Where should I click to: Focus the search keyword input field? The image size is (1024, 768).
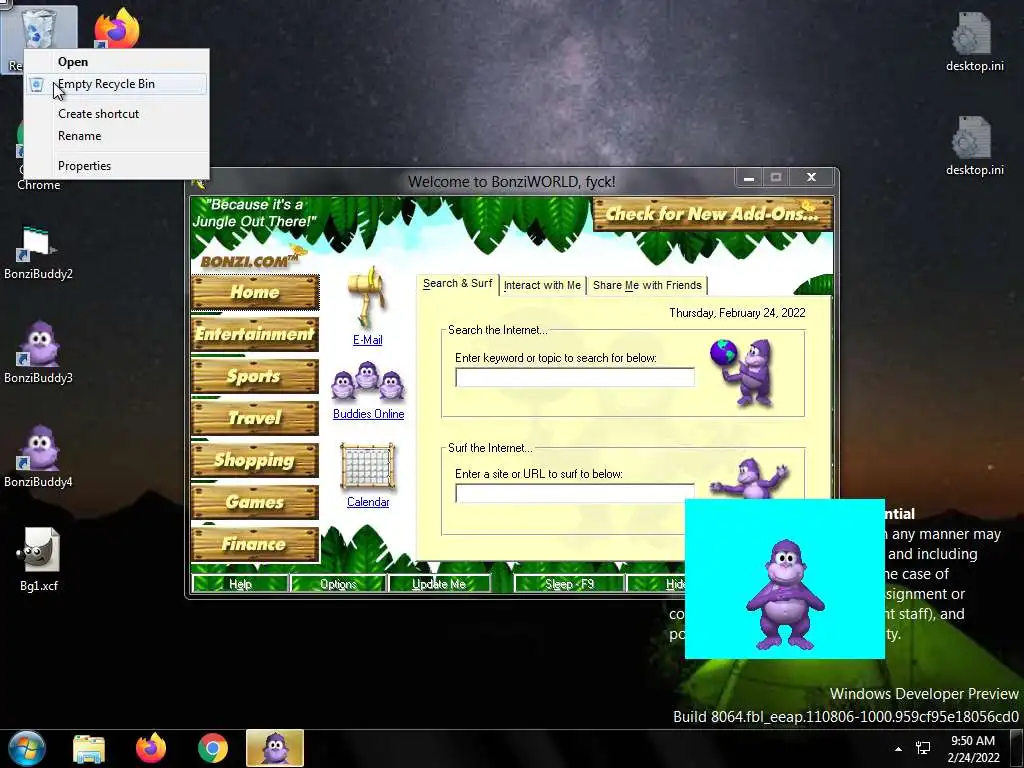575,377
